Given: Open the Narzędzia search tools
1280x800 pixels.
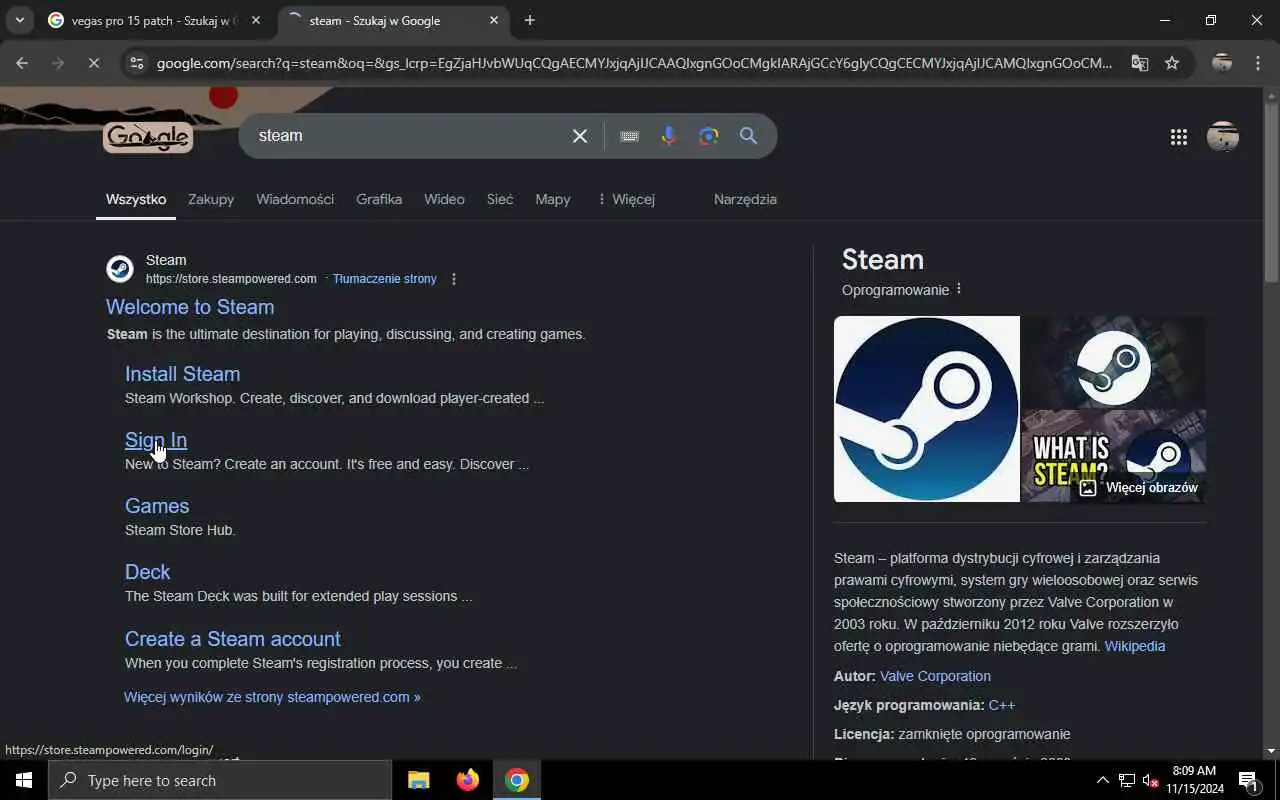Looking at the screenshot, I should pyautogui.click(x=745, y=199).
